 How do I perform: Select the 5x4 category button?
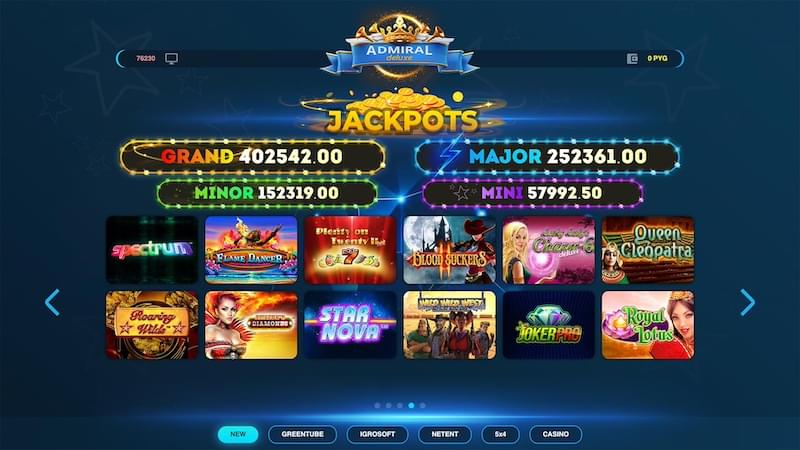click(x=501, y=434)
